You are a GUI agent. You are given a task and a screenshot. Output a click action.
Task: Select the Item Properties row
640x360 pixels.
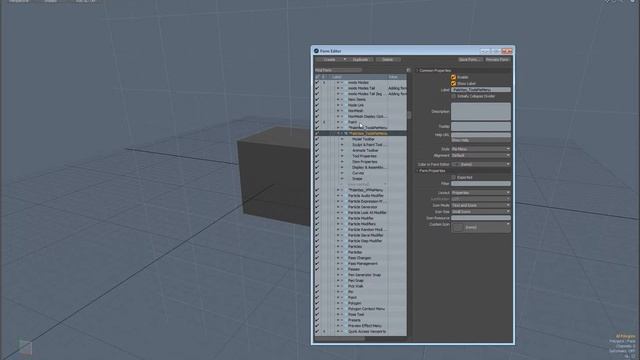pos(360,162)
